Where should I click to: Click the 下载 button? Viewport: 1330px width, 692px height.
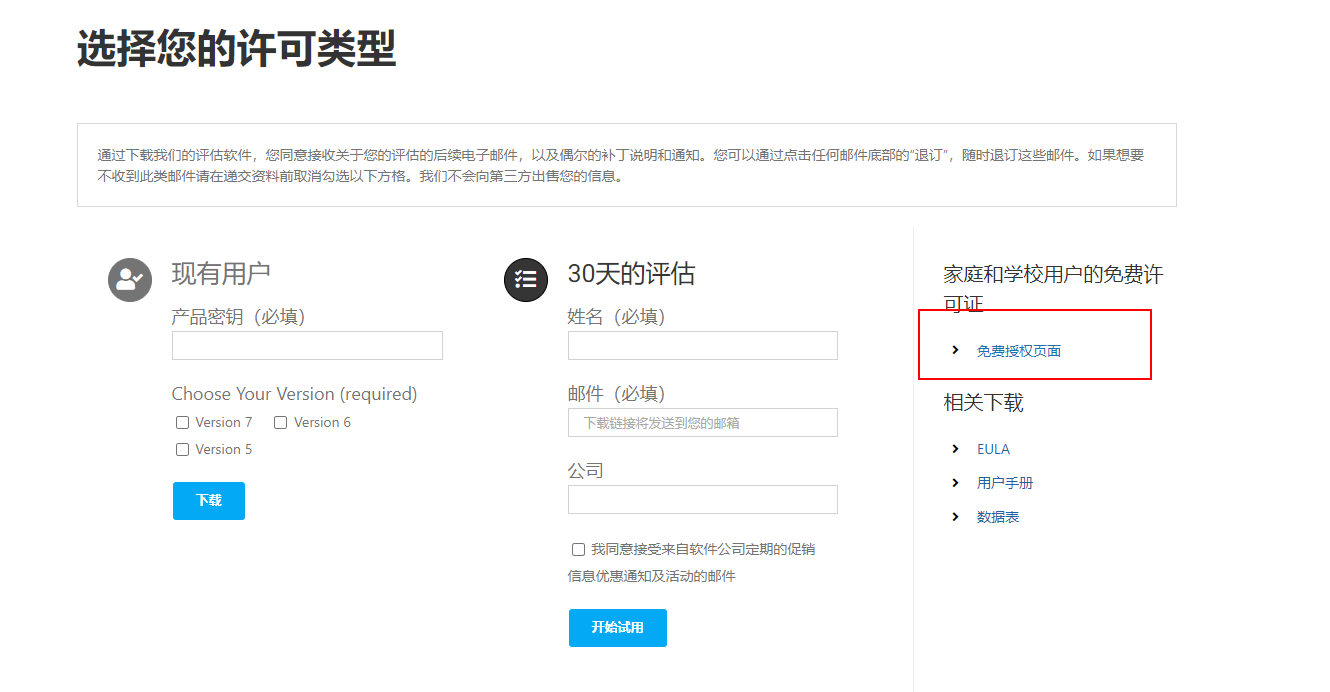pos(209,501)
